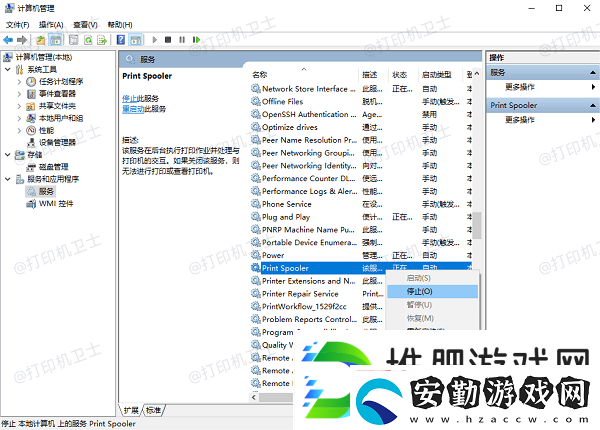Select the 任务计划程序 tree node
This screenshot has height=430, width=600.
point(61,81)
